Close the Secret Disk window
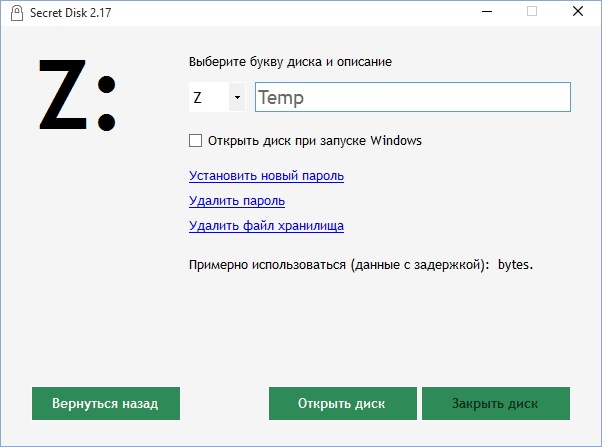Screen dimensions: 602x447 tap(578, 12)
